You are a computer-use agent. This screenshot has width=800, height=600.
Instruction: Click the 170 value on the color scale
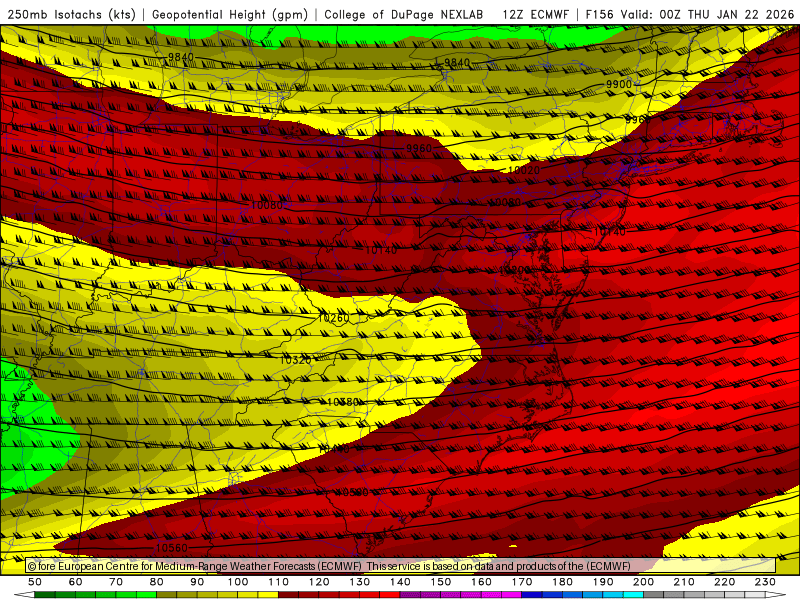(522, 582)
